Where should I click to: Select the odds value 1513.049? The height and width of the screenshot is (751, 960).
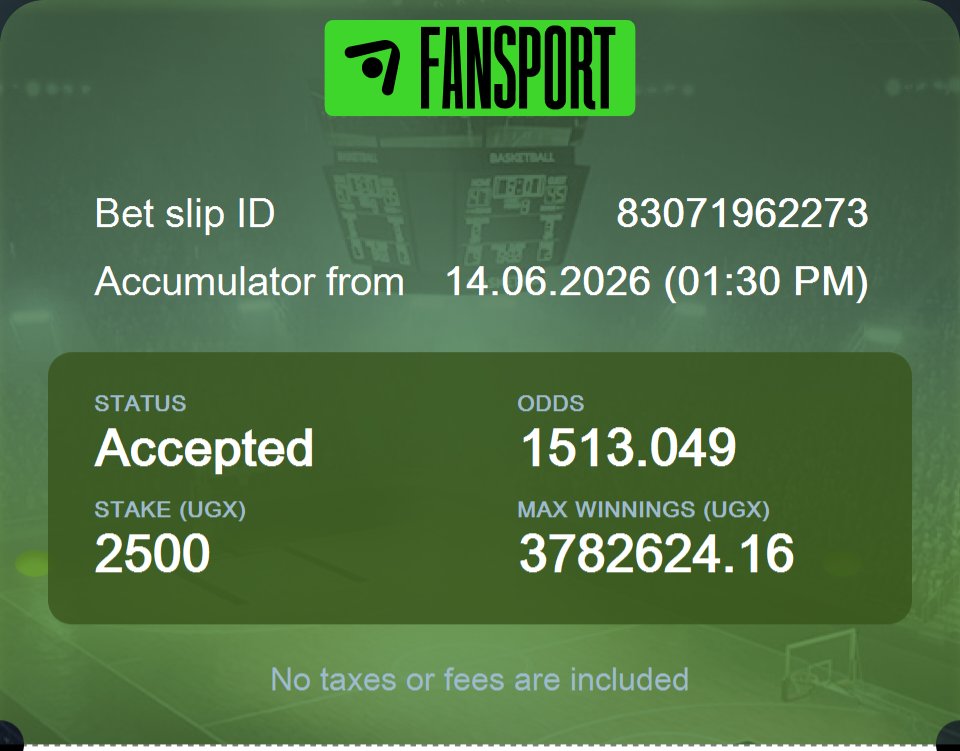[x=628, y=447]
